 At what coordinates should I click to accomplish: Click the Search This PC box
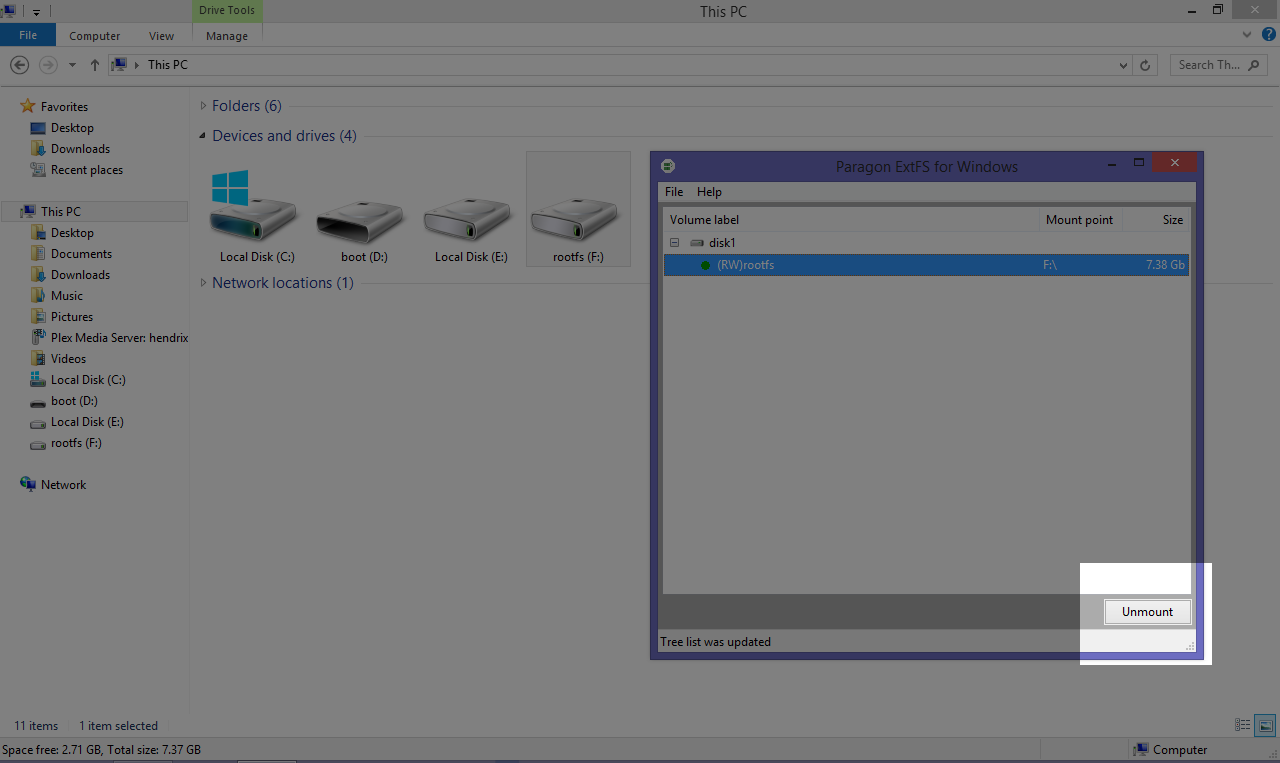click(1219, 65)
